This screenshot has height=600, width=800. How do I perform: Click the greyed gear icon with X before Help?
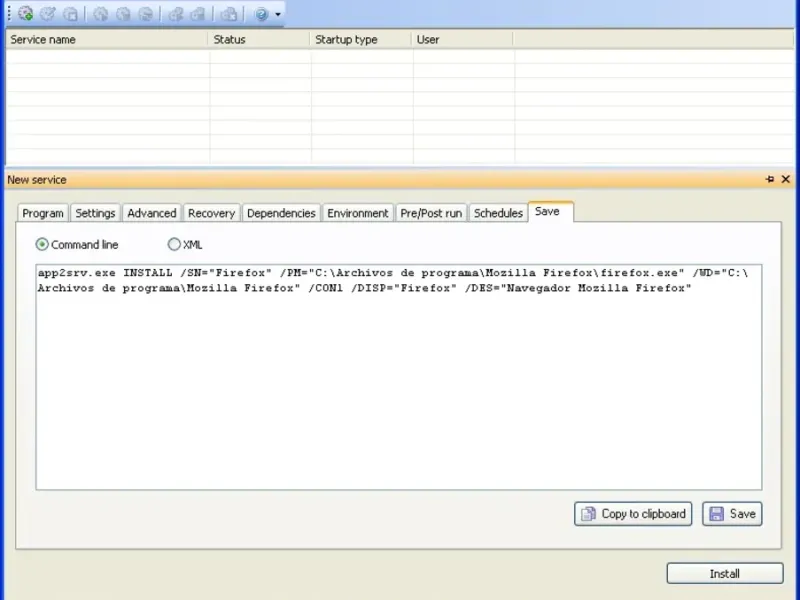coord(229,14)
